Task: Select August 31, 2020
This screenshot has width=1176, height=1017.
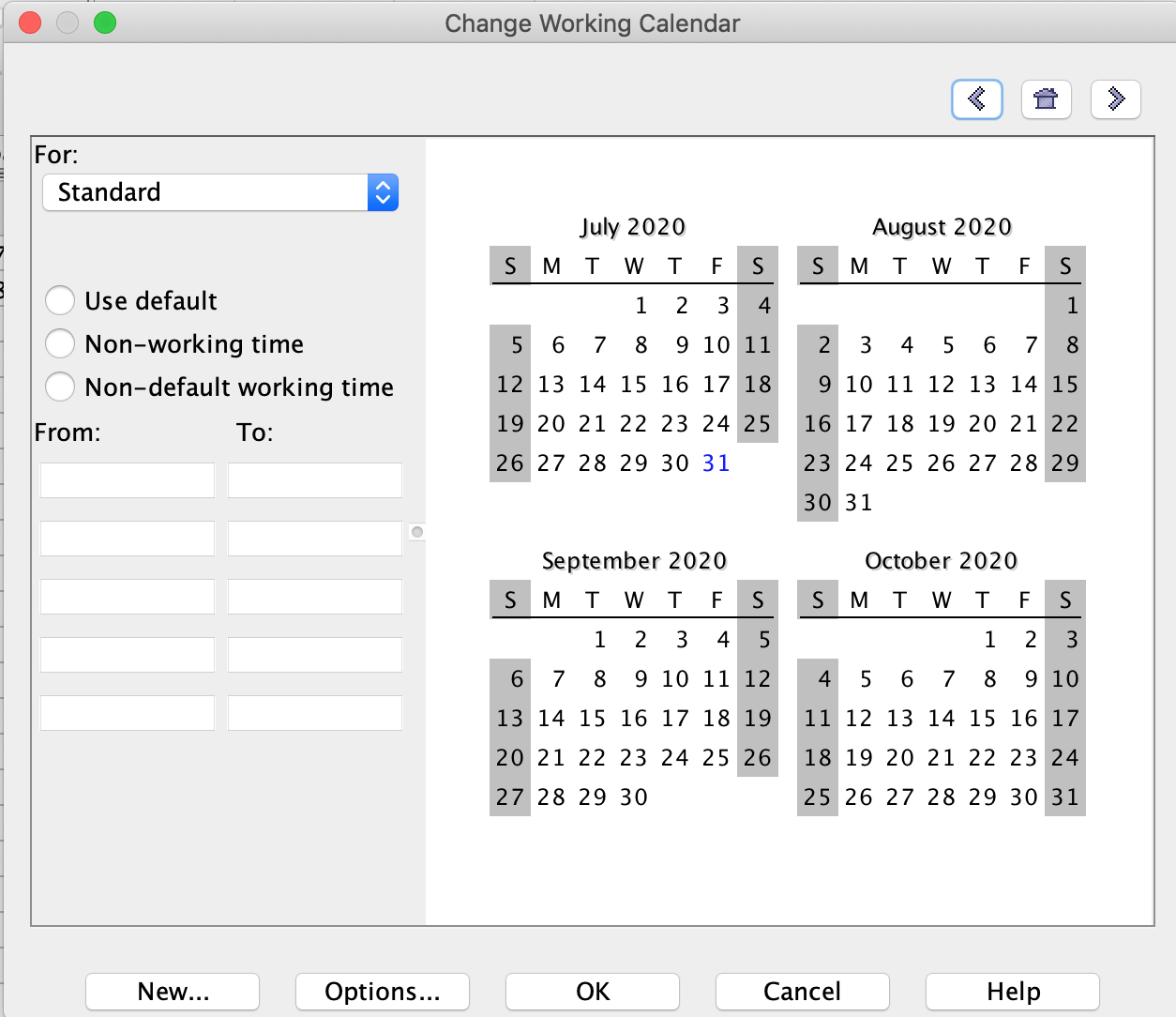Action: (x=859, y=502)
